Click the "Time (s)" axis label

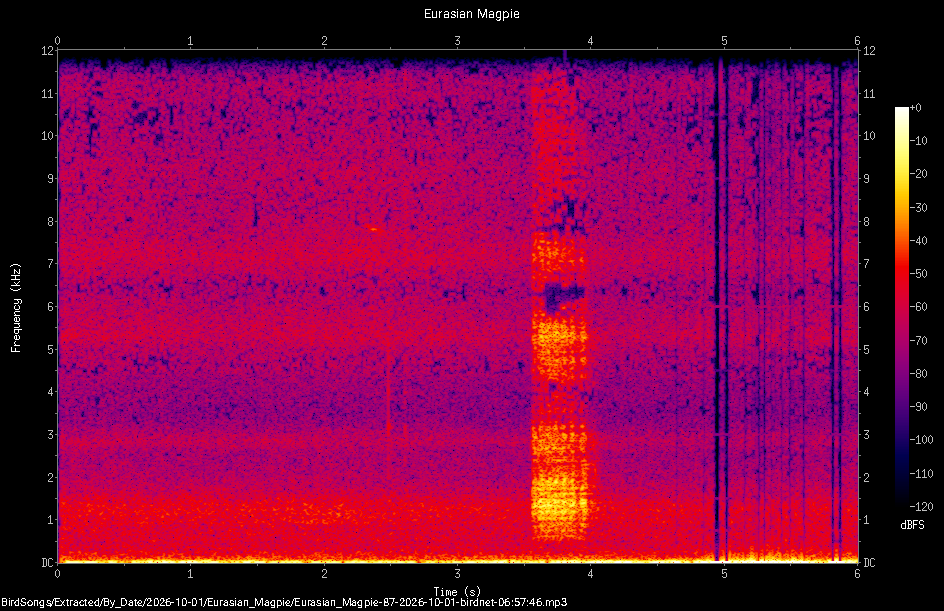coord(457,592)
